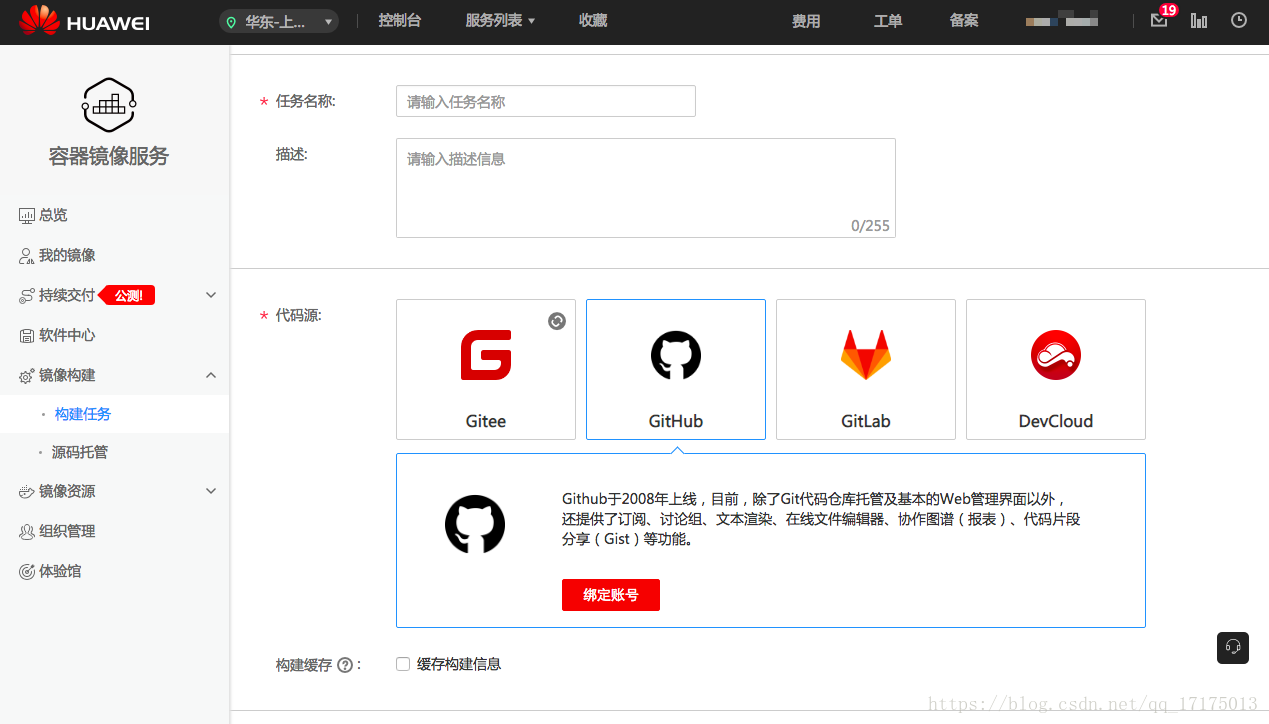Click the refresh icon on Gitee card
The height and width of the screenshot is (724, 1269).
pyautogui.click(x=557, y=321)
